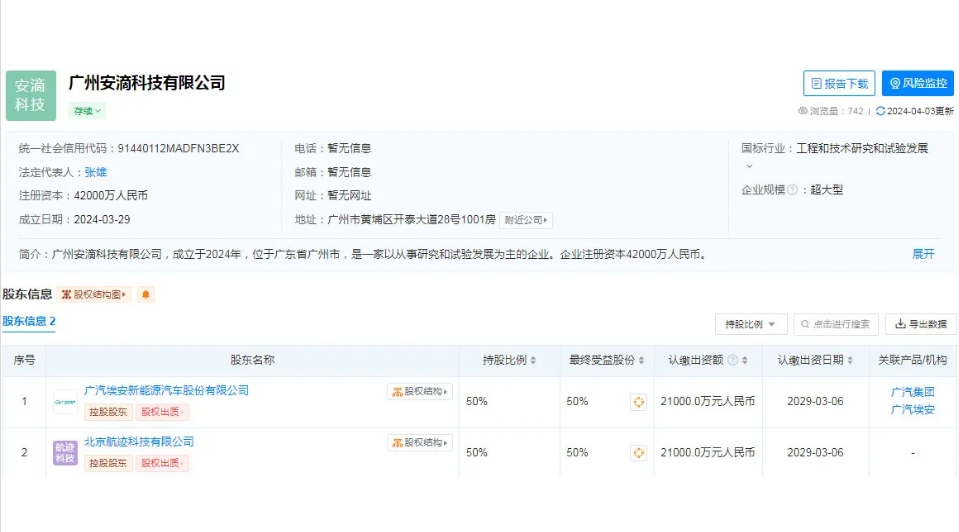Expand company intro with 展开
Screen dimensions: 959x532
[923, 254]
